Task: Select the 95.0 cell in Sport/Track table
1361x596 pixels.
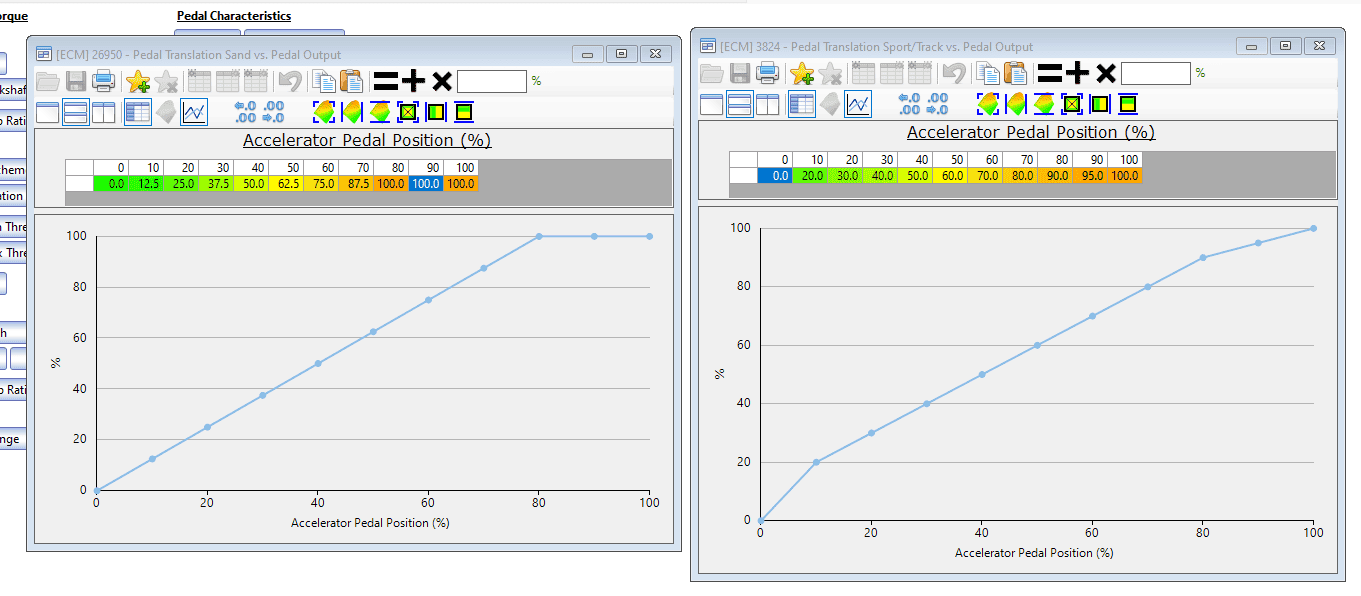Action: (1089, 176)
